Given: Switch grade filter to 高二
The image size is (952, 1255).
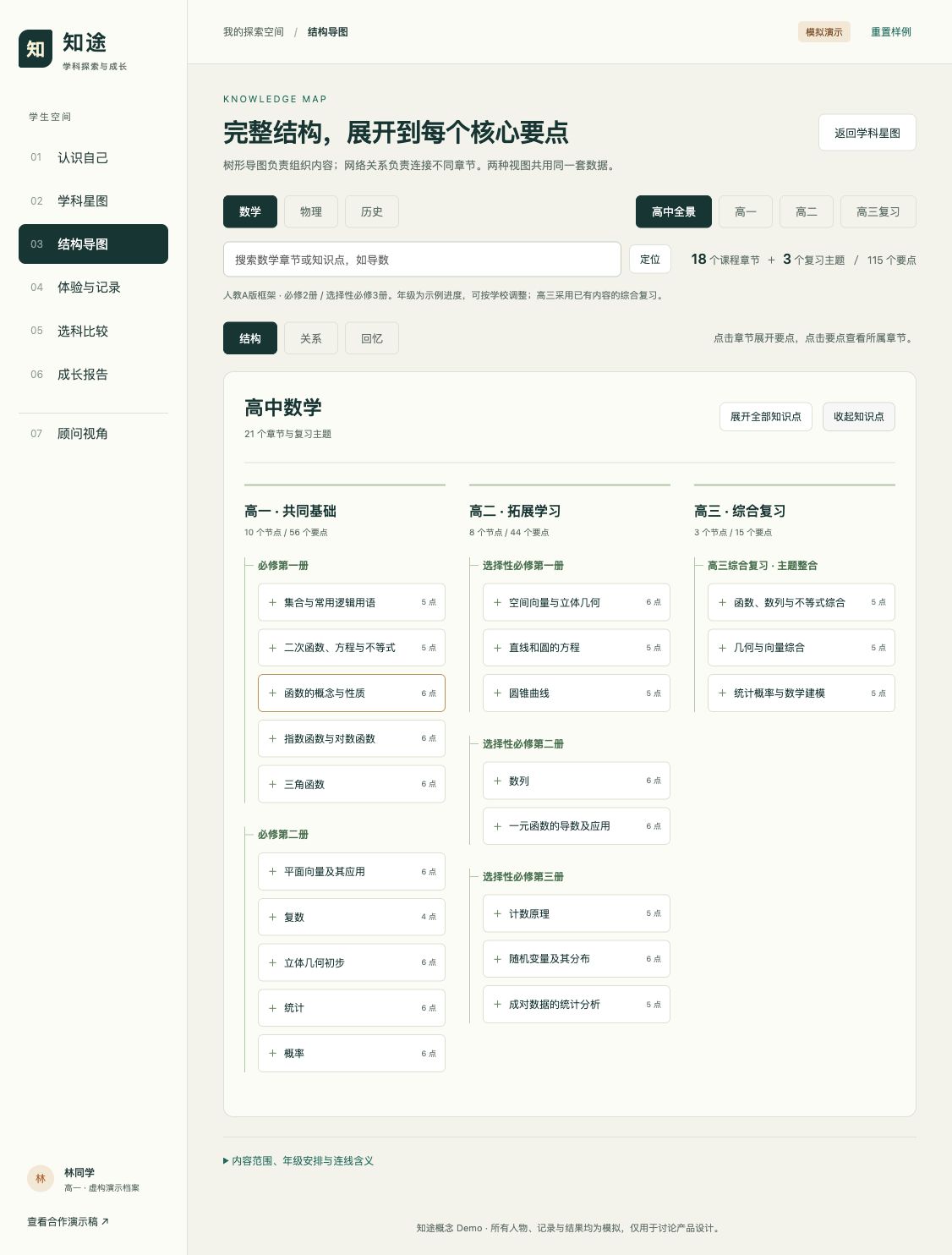Looking at the screenshot, I should click(807, 211).
